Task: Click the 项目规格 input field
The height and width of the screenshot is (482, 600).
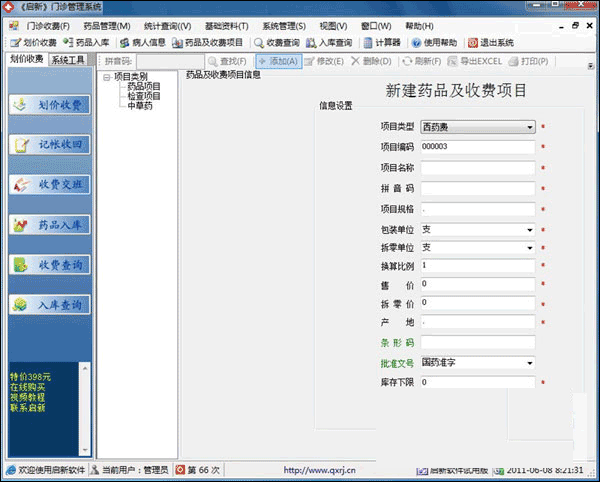Action: point(478,209)
